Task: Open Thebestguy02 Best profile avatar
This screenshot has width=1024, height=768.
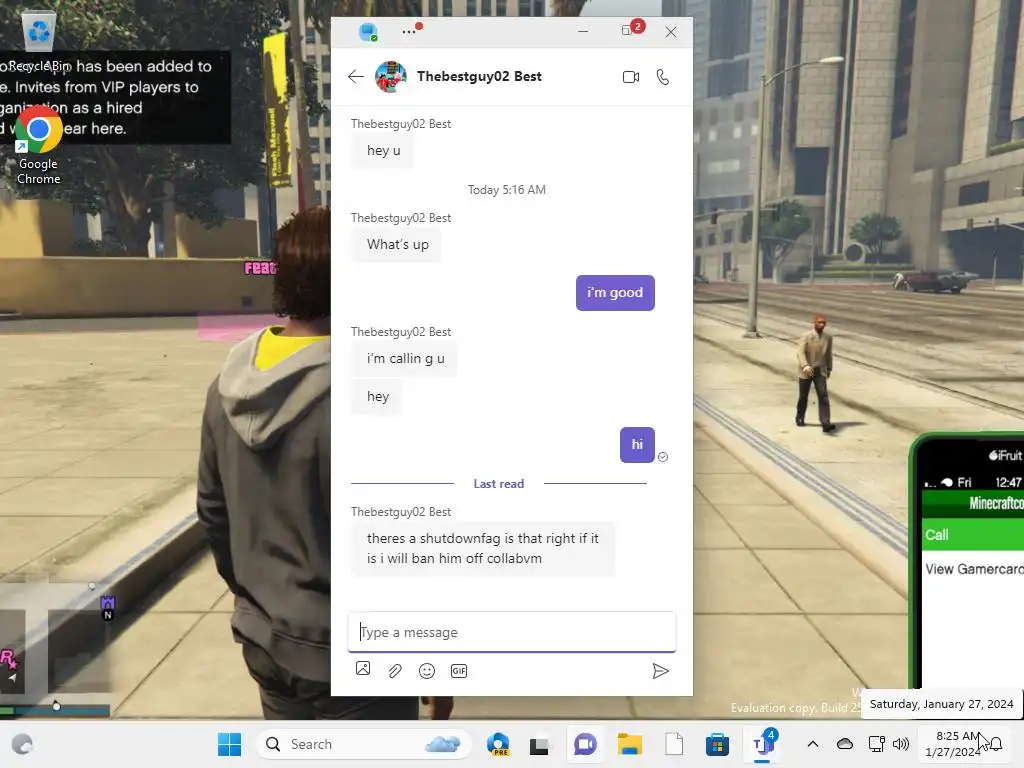Action: pyautogui.click(x=391, y=77)
